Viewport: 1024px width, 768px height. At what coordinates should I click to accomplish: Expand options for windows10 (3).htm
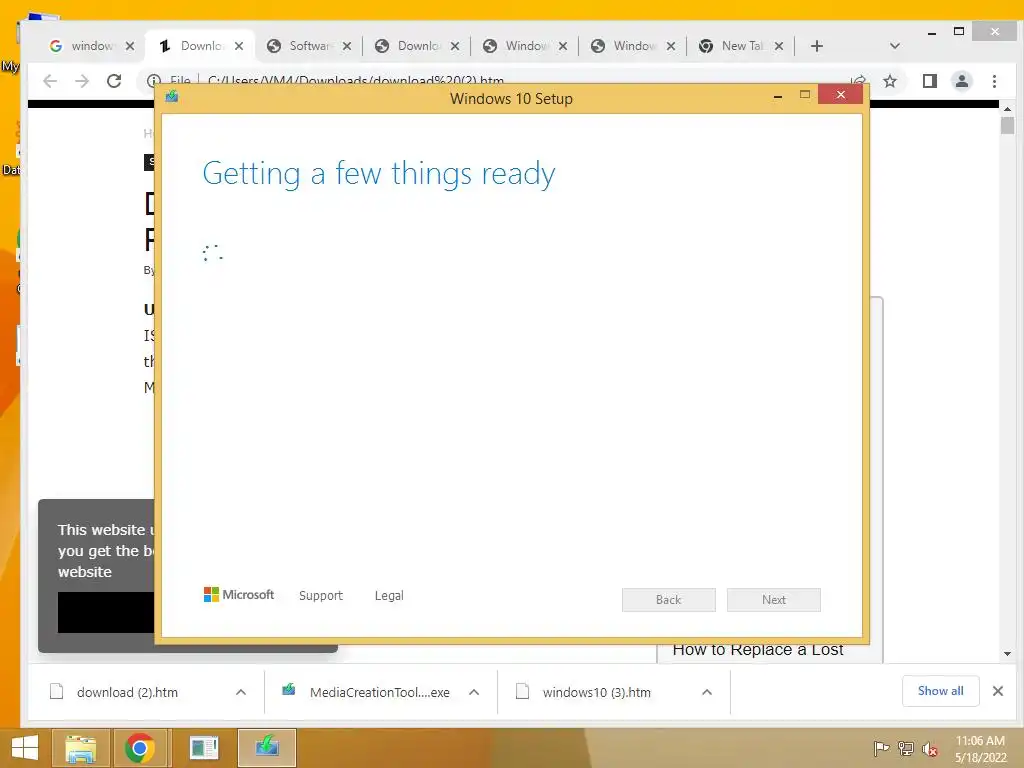707,692
